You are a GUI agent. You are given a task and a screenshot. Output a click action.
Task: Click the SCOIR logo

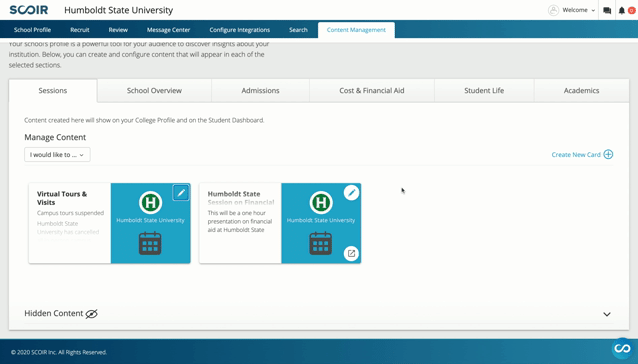28,10
